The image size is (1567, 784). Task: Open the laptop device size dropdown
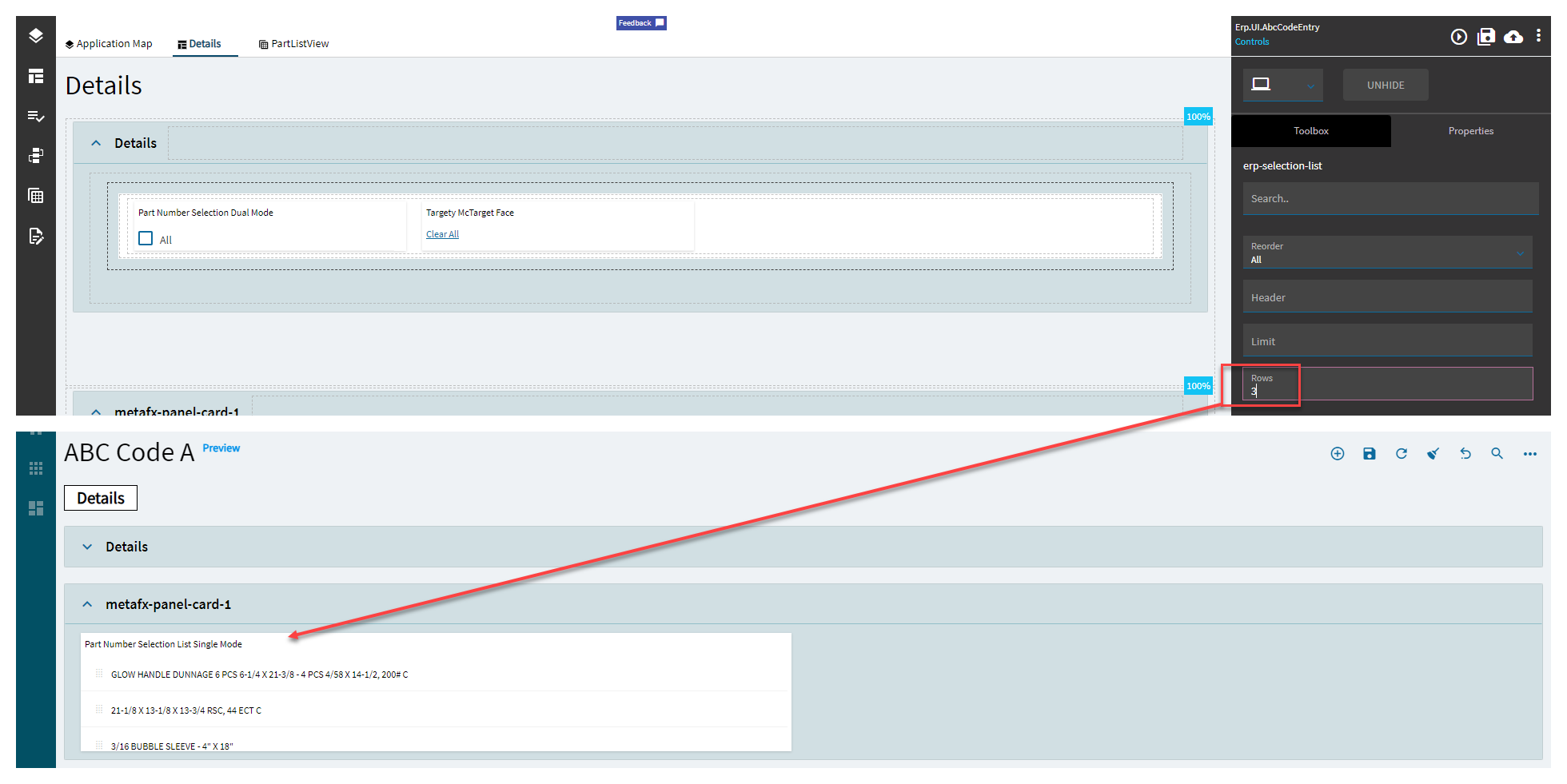point(1283,85)
